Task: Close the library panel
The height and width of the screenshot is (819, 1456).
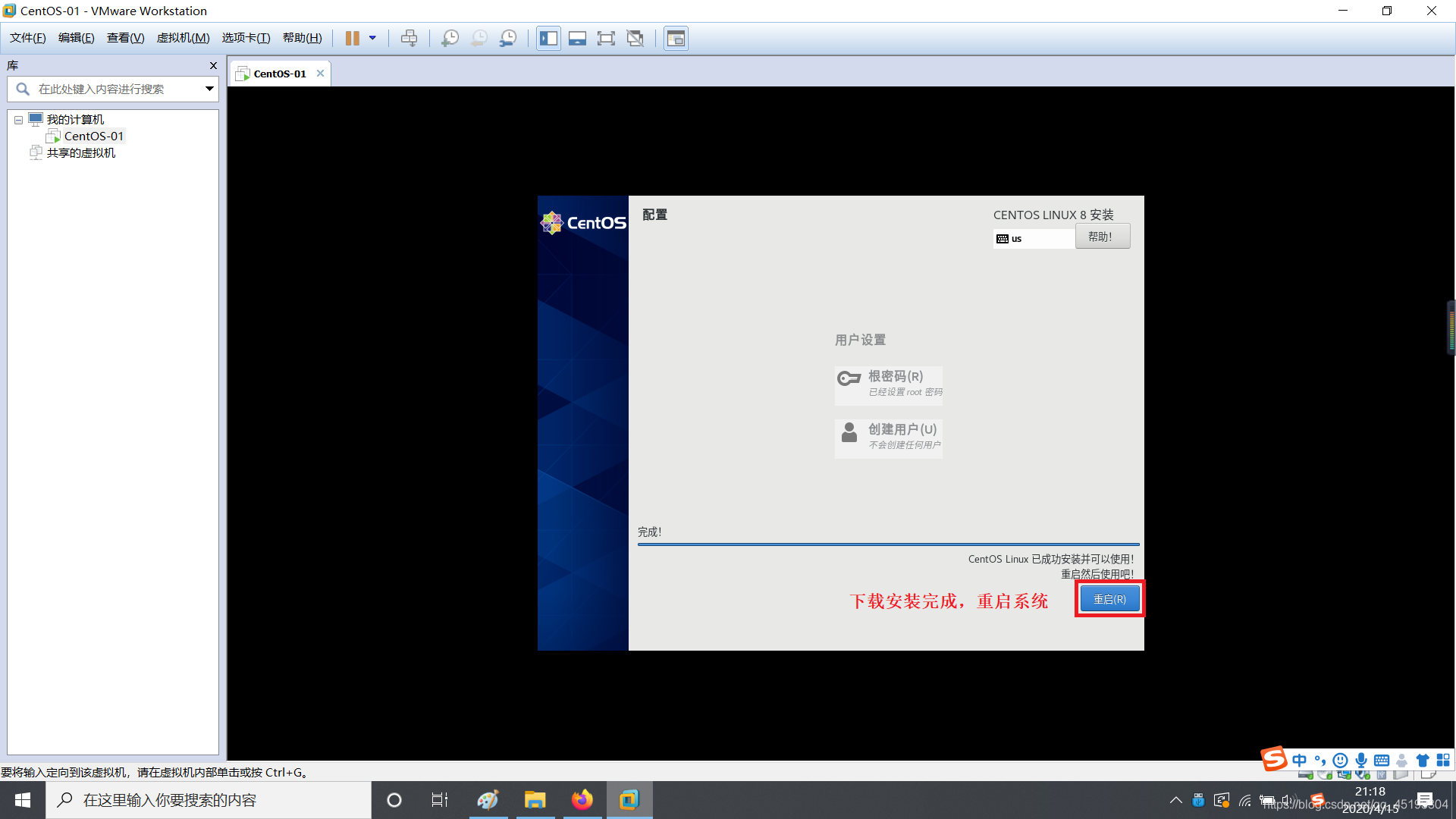Action: [213, 66]
